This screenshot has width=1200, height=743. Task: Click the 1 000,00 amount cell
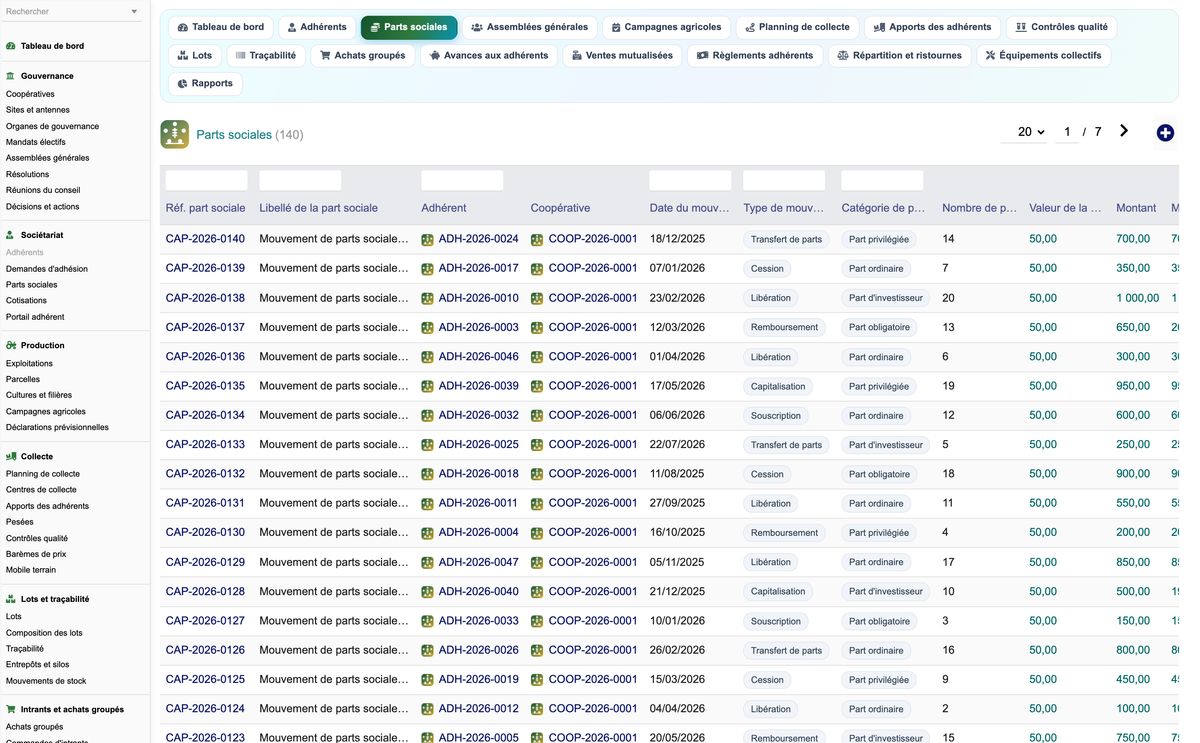(x=1138, y=298)
